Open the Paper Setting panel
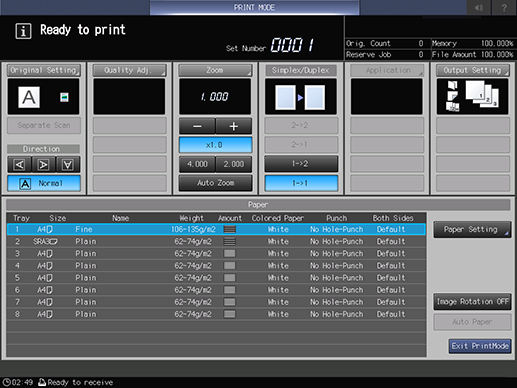Screen dimensions: 517x388 tap(472, 230)
